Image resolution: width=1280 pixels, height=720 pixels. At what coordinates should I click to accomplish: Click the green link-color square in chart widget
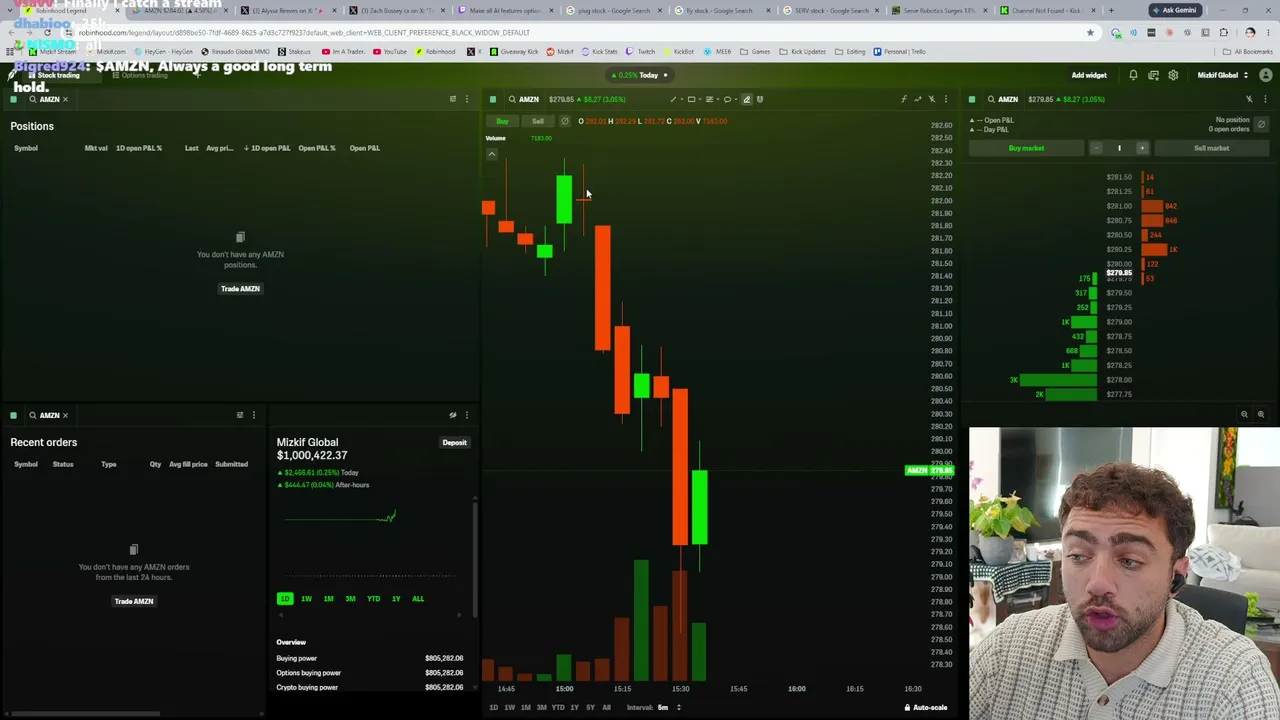tap(493, 99)
